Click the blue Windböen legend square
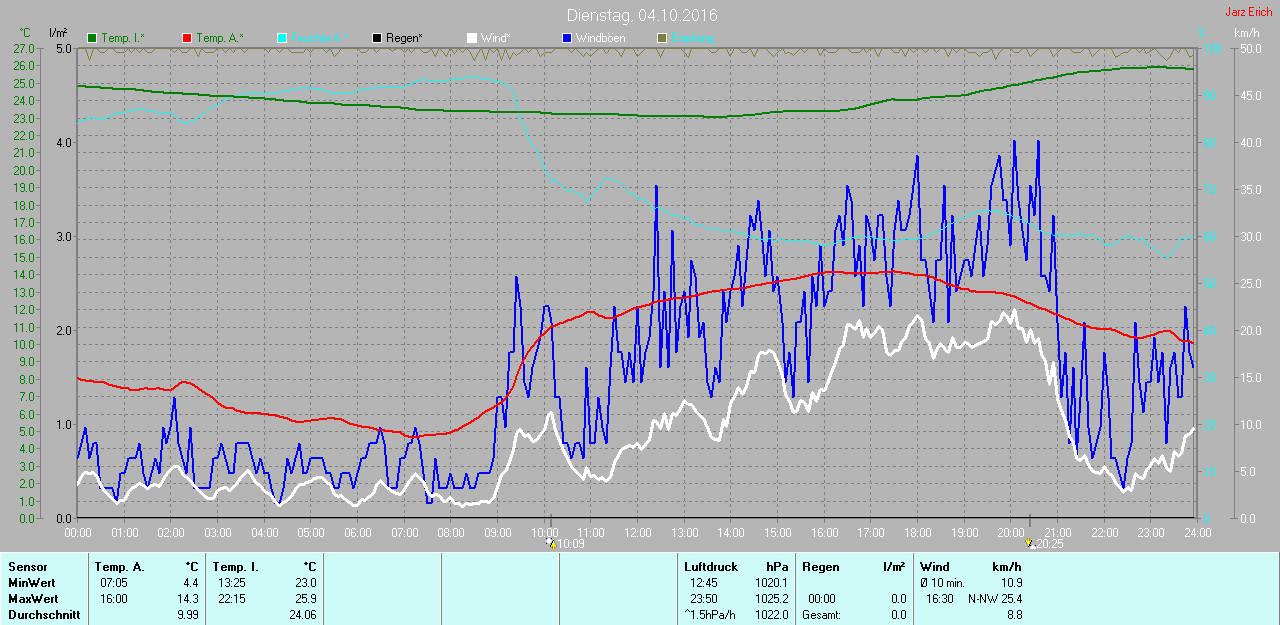 567,38
